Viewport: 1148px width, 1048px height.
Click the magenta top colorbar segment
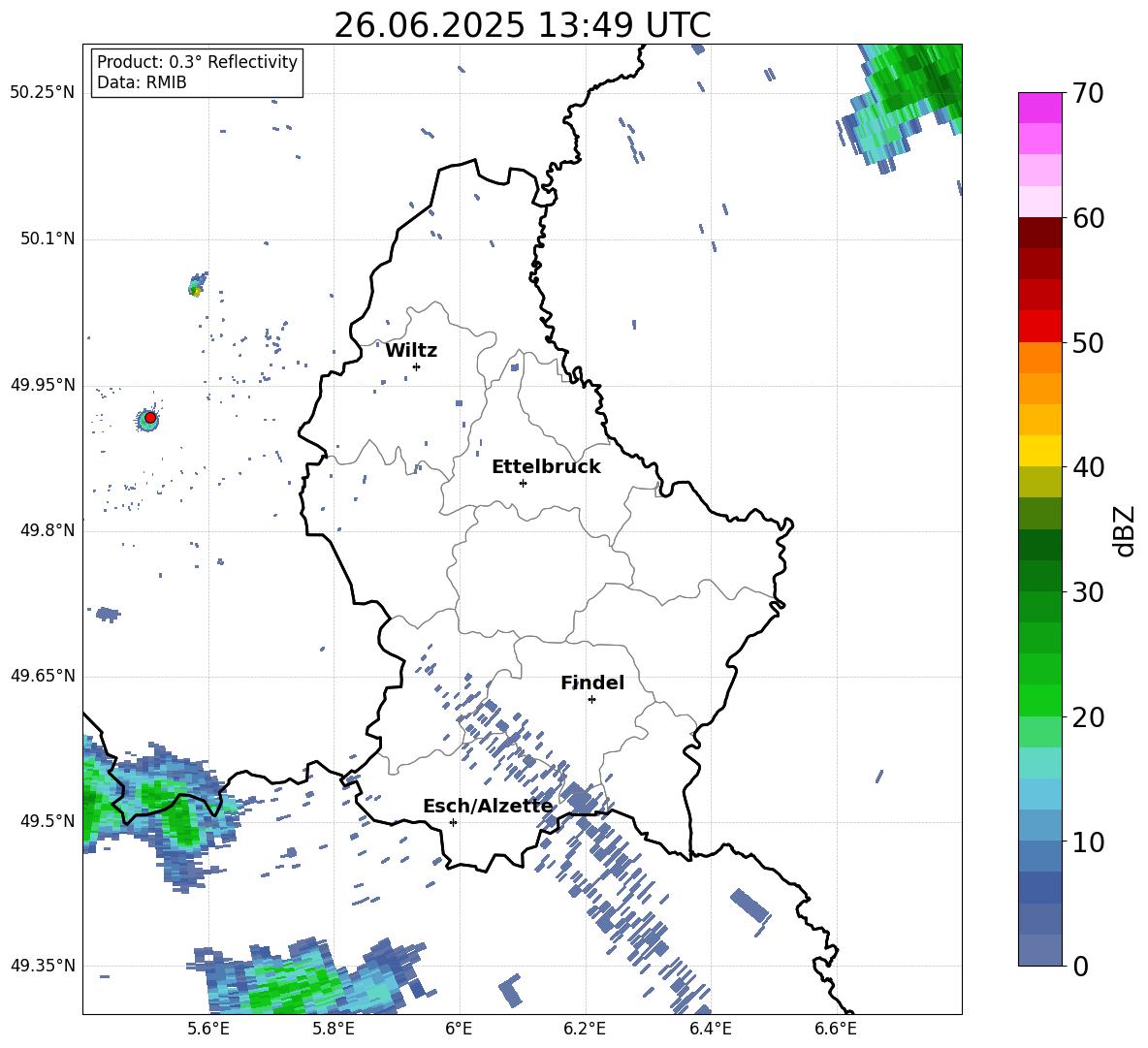click(x=1039, y=109)
